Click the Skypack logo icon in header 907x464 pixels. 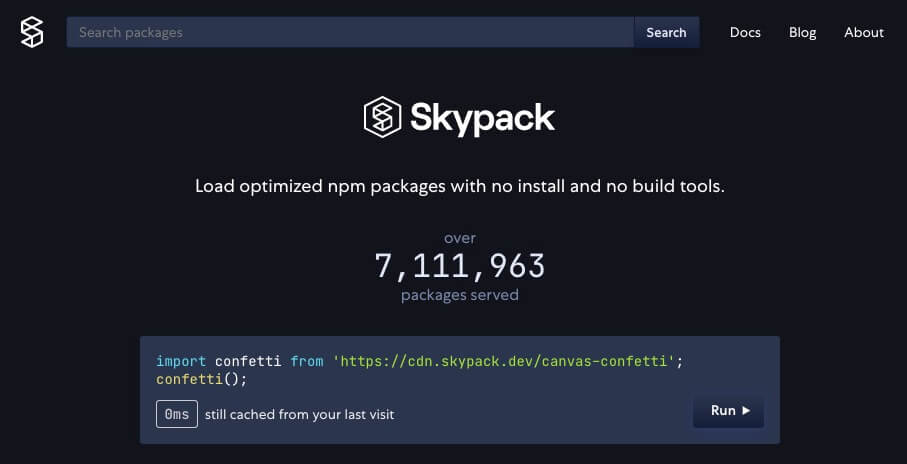click(x=32, y=32)
